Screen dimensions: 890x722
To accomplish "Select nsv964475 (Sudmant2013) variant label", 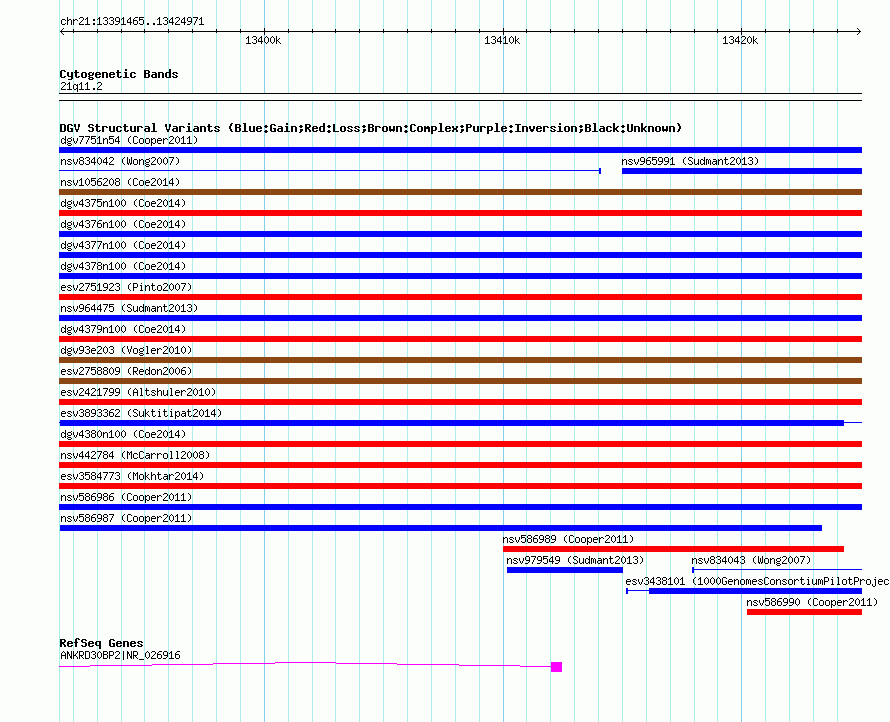I will tap(129, 308).
